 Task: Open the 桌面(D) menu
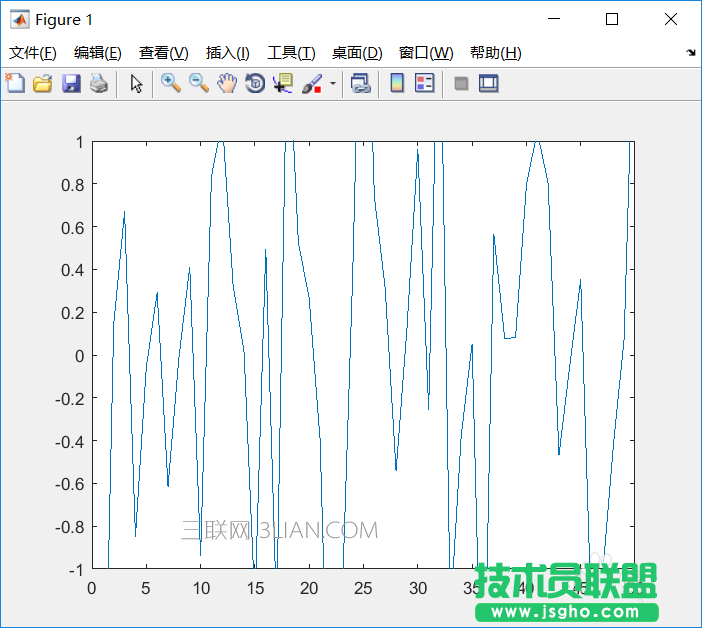click(x=357, y=53)
